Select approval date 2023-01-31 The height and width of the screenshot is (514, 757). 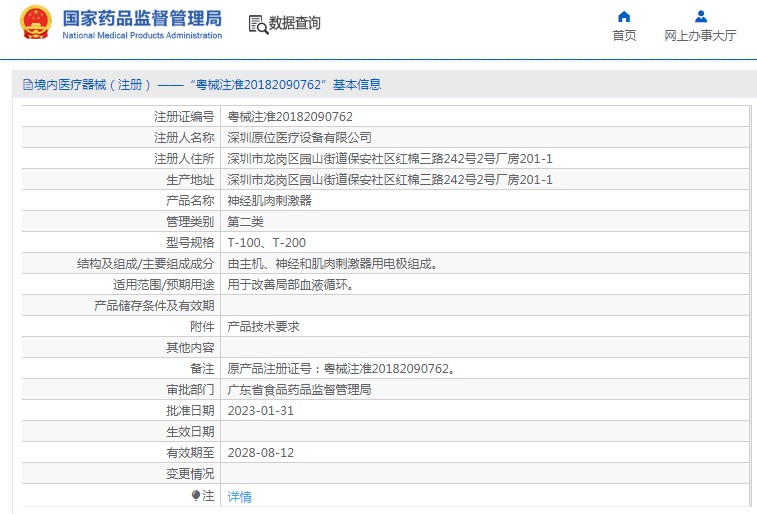(261, 411)
